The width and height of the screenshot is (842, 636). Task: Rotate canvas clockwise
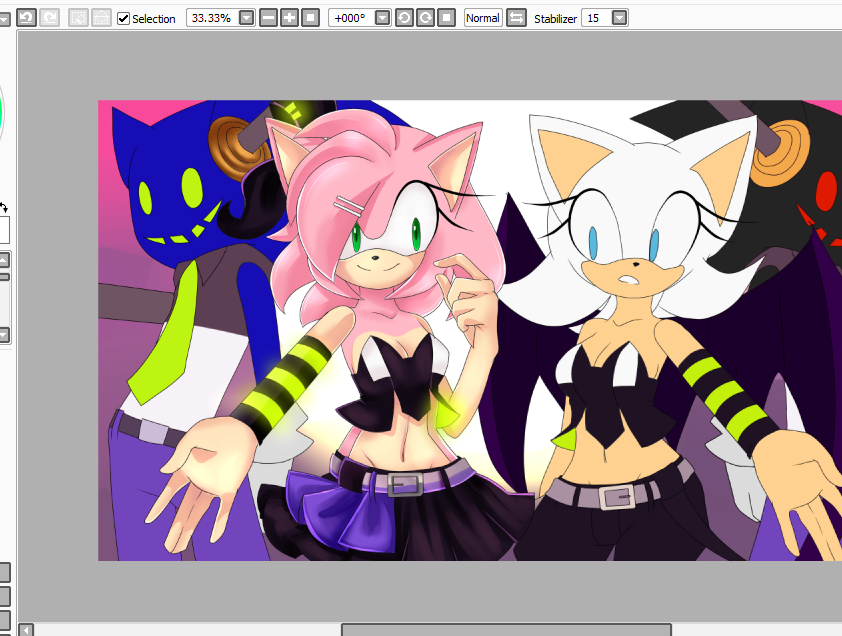pyautogui.click(x=425, y=18)
